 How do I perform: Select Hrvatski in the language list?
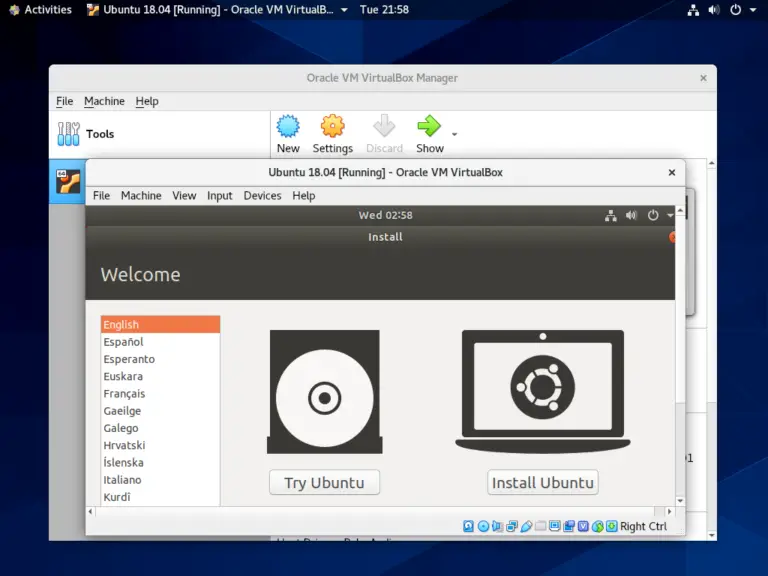[x=160, y=445]
